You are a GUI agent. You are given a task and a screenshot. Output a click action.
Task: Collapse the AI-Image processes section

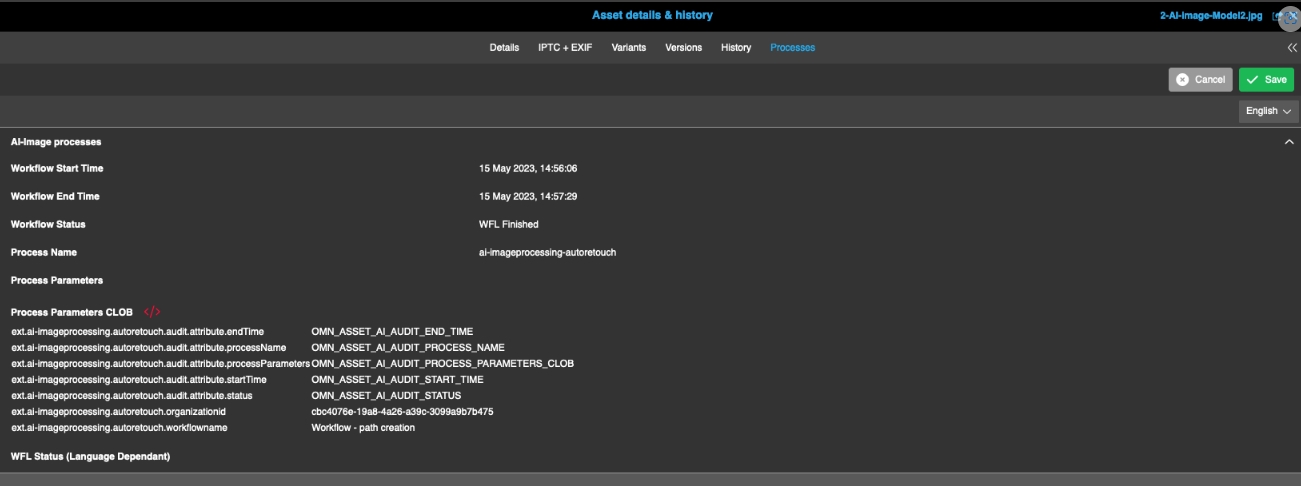[x=1289, y=143]
